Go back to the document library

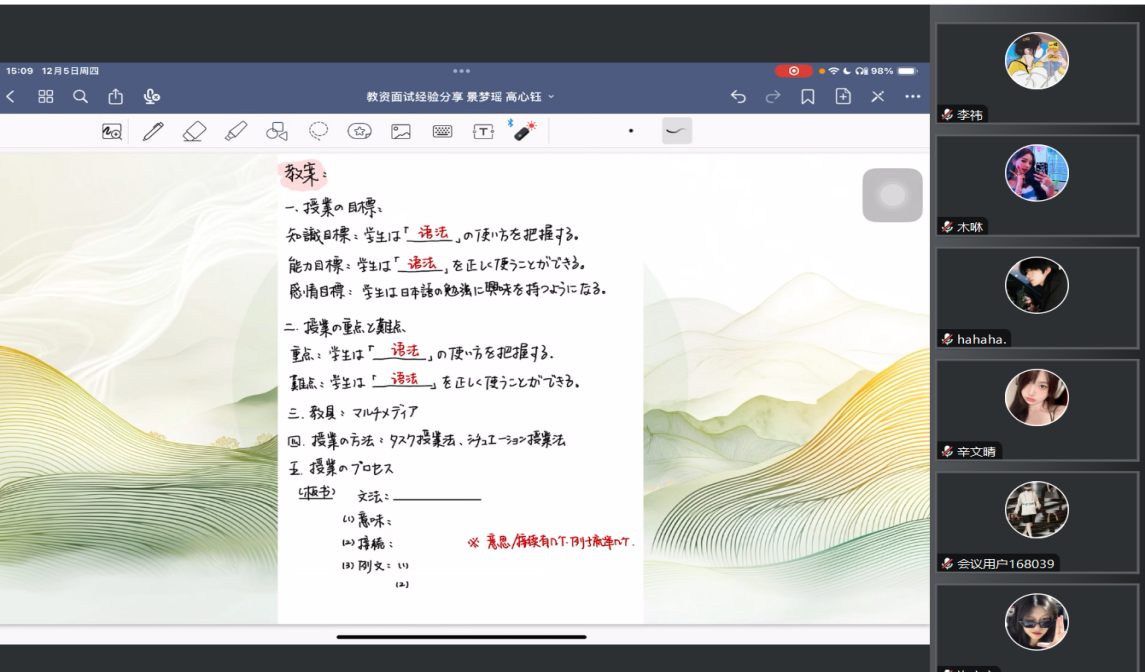[x=11, y=97]
